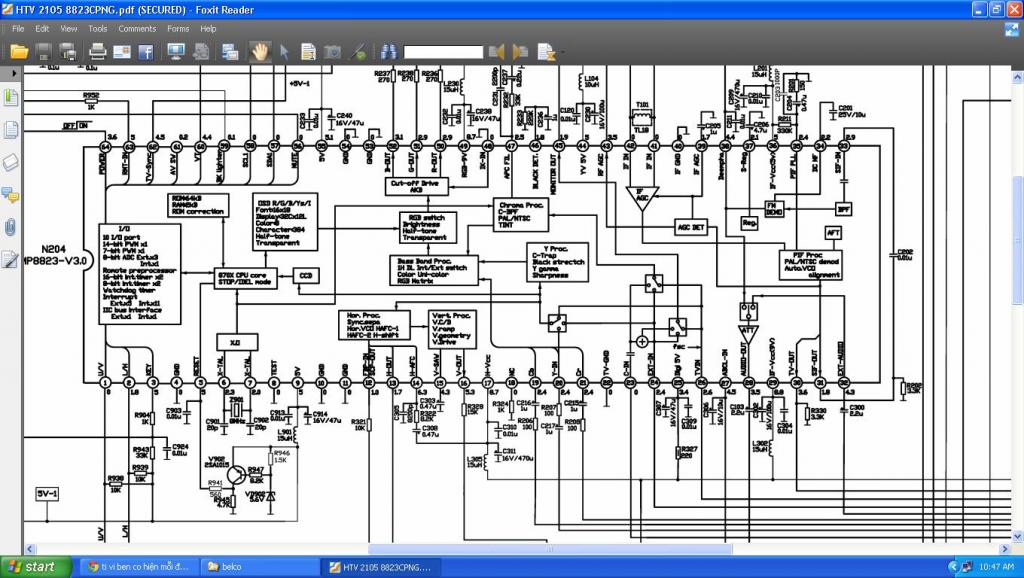1024x578 pixels.
Task: Click the 'AGC DET' block in schematic
Action: pyautogui.click(x=691, y=227)
